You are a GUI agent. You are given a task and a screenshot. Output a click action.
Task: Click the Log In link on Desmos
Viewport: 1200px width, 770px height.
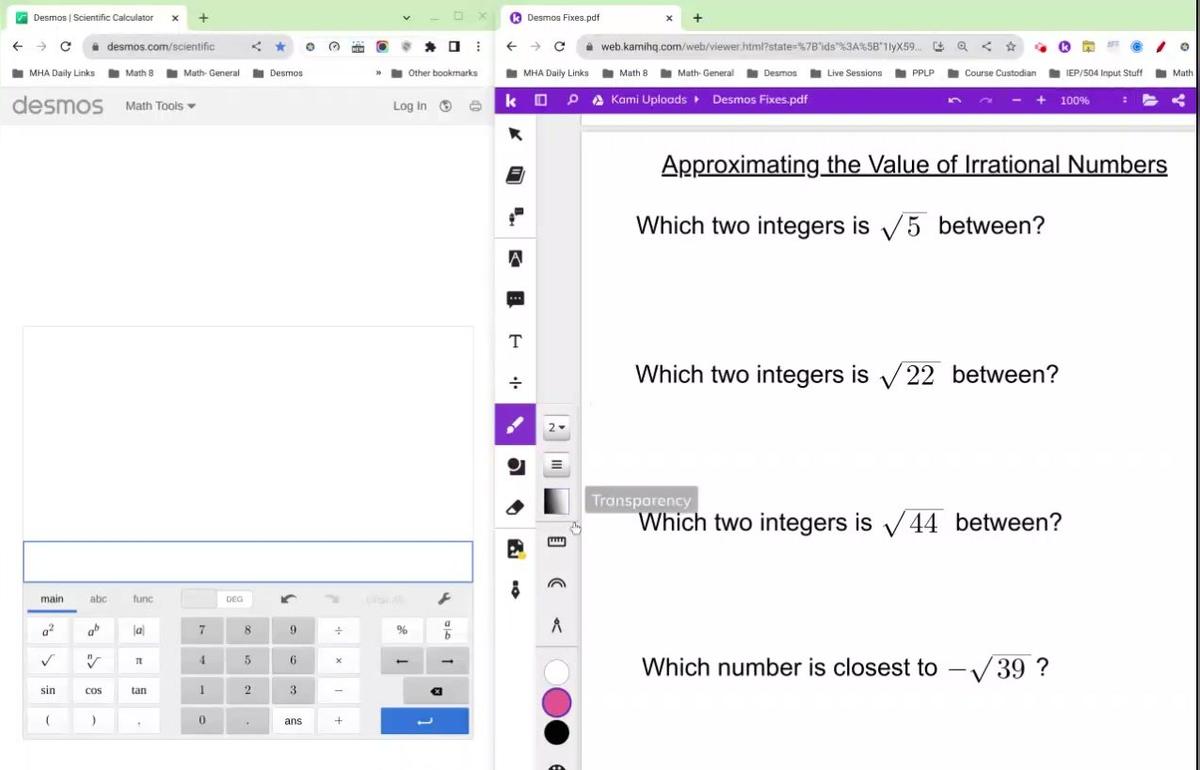[409, 106]
